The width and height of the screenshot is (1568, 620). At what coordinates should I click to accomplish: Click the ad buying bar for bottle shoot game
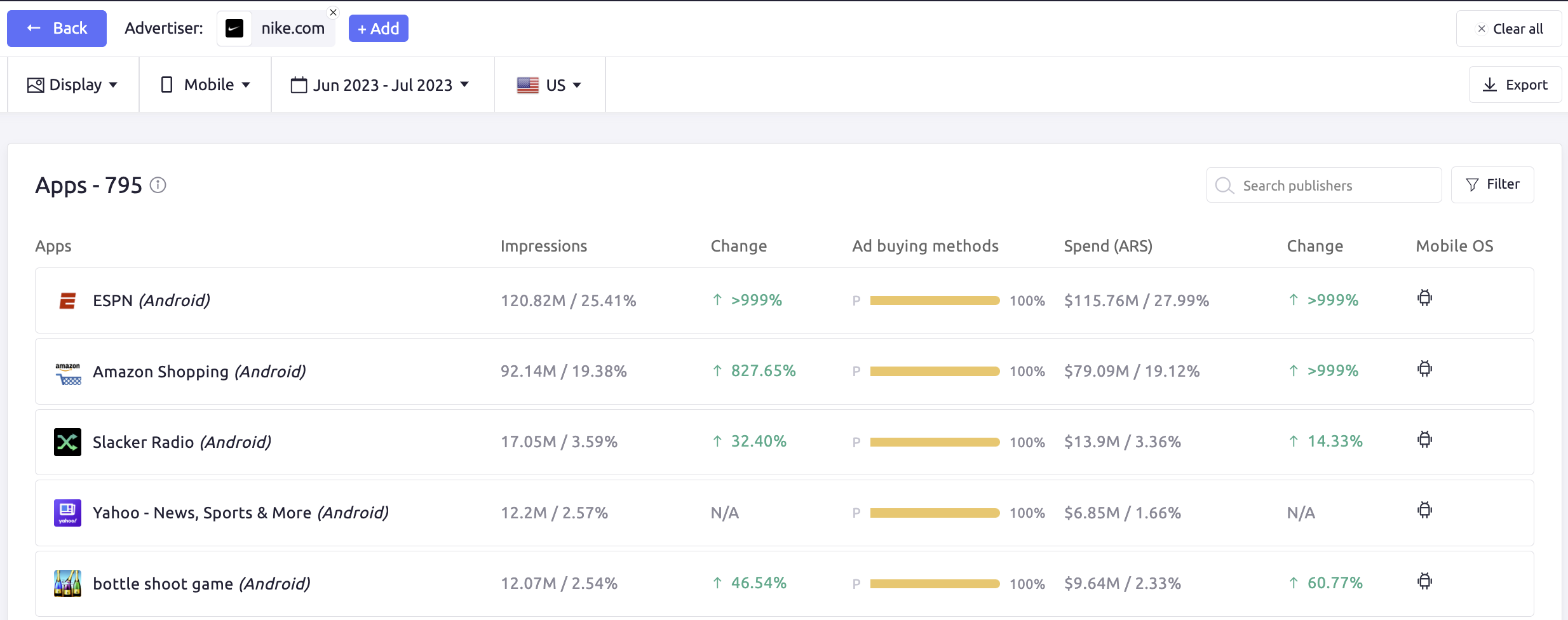click(935, 583)
